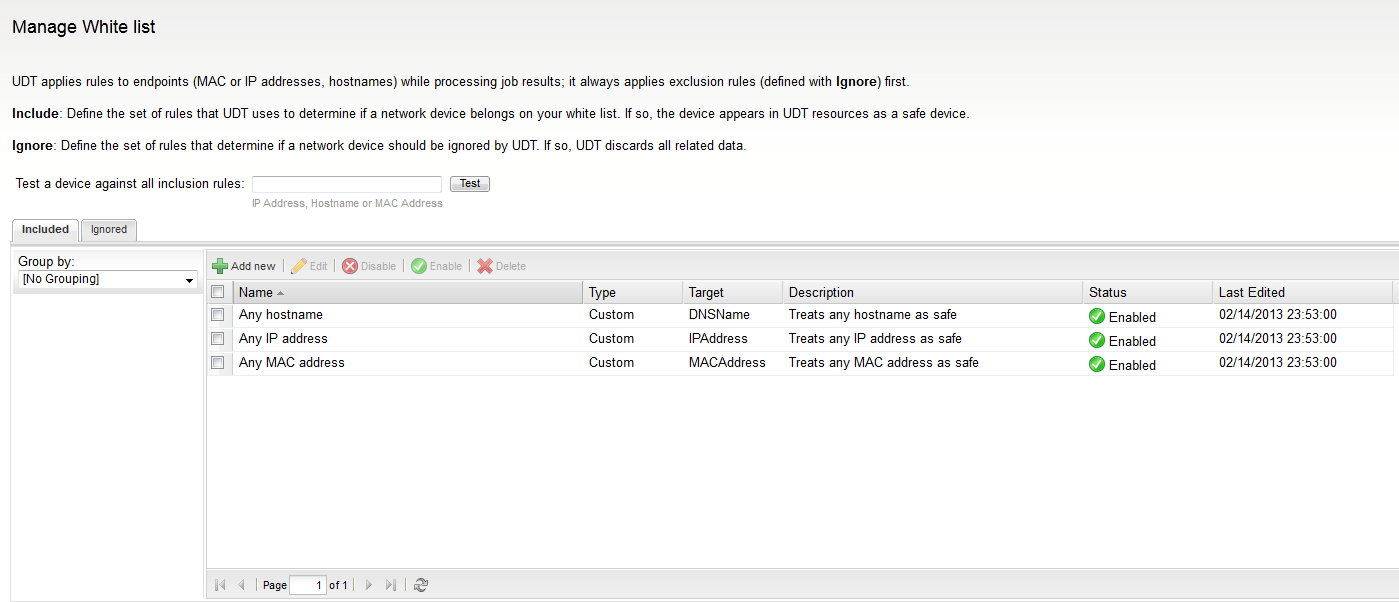Image resolution: width=1399 pixels, height=602 pixels.
Task: Jump to the first page
Action: pyautogui.click(x=219, y=584)
